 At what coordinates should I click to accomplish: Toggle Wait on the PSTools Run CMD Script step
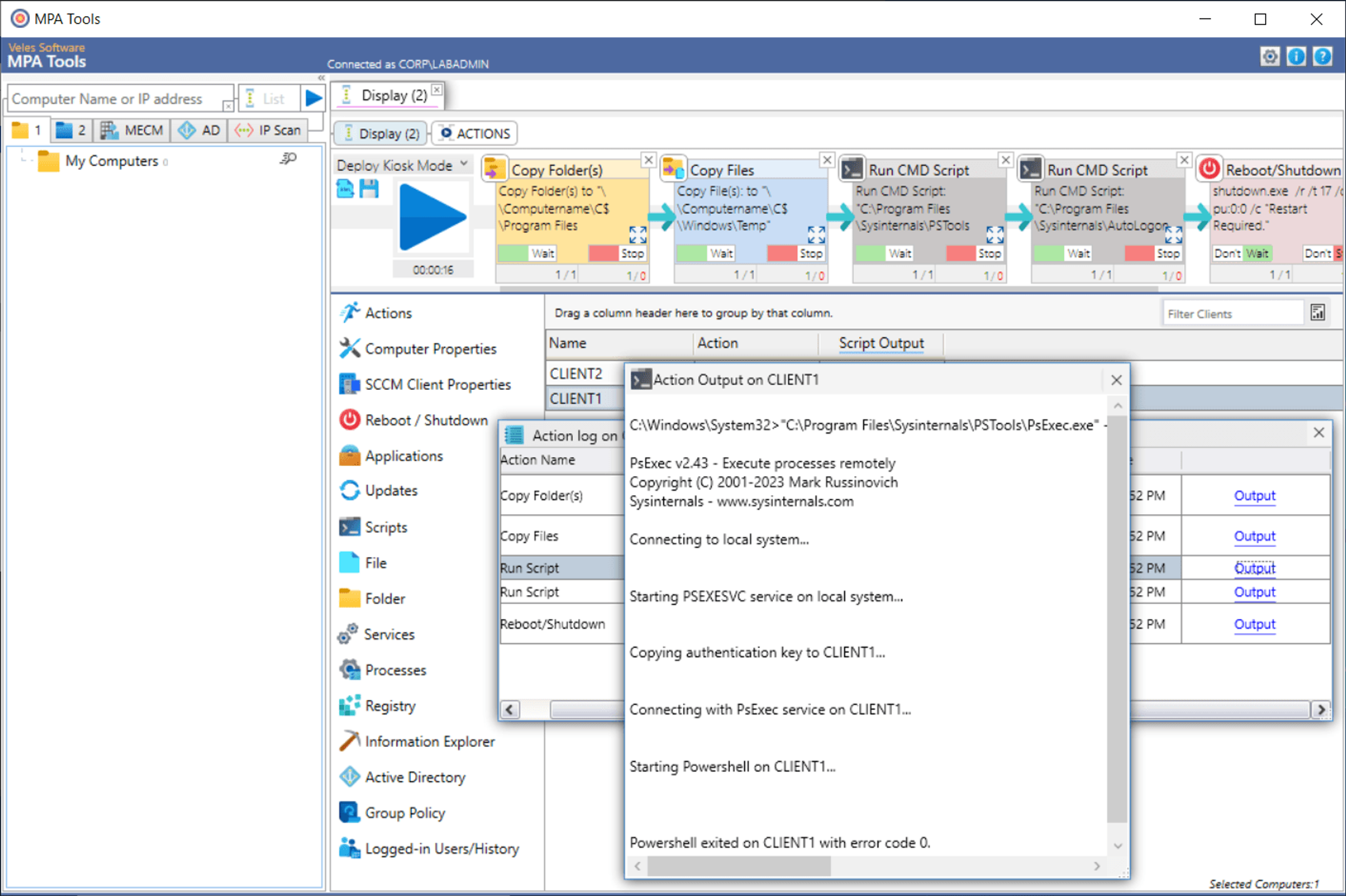(x=884, y=253)
